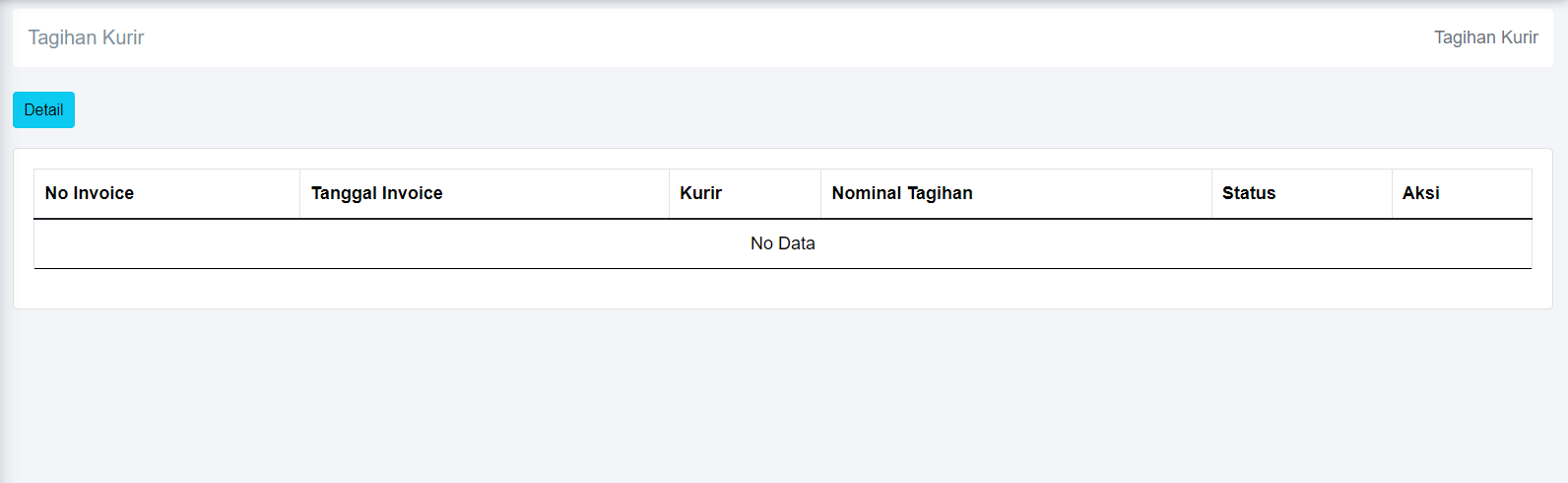The height and width of the screenshot is (483, 1568).
Task: Click the empty gray background below the table card
Action: (x=783, y=394)
